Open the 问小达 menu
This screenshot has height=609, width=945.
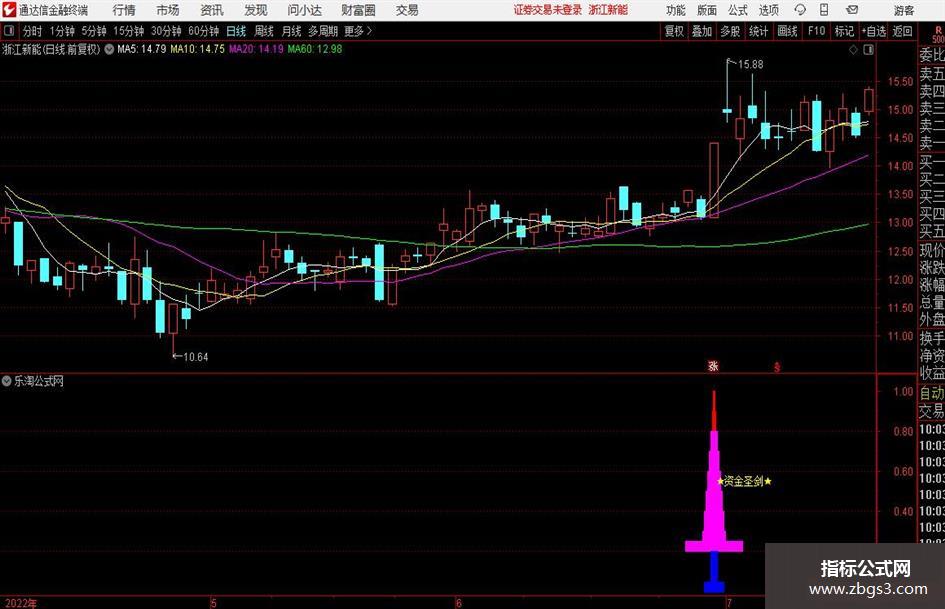(x=304, y=10)
